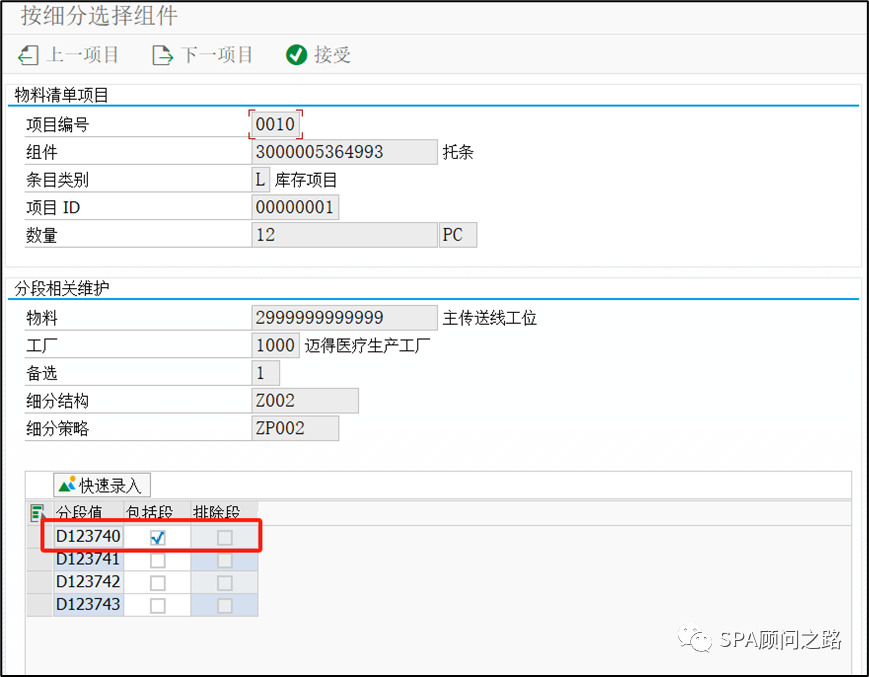Screen dimensions: 869x677
Task: Click the 主传送线工位 material description
Action: click(489, 318)
